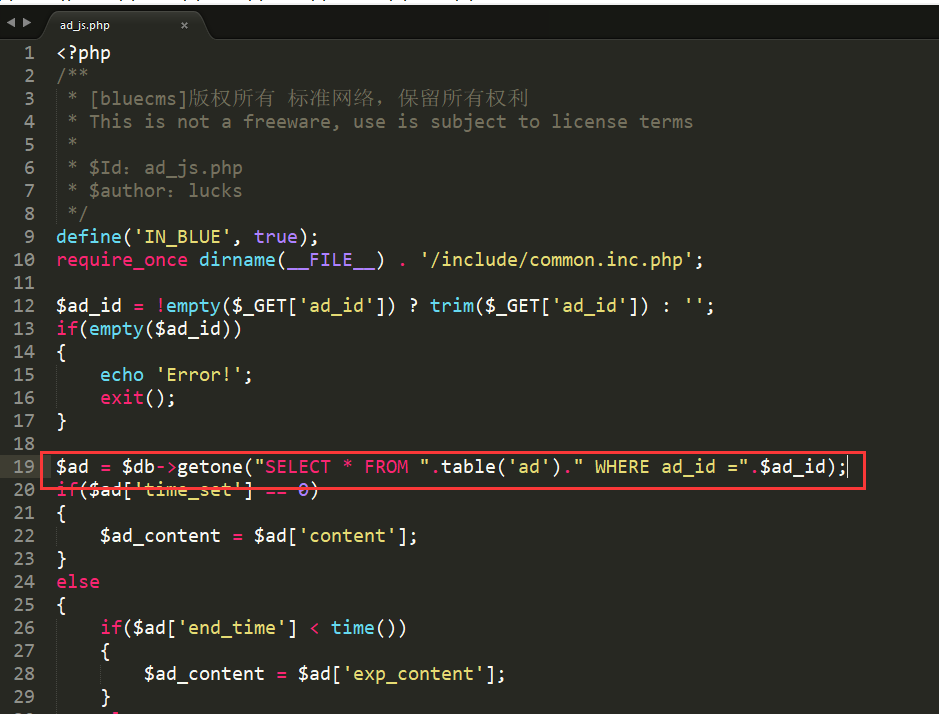Click table('ad') in line 19

[x=501, y=467]
